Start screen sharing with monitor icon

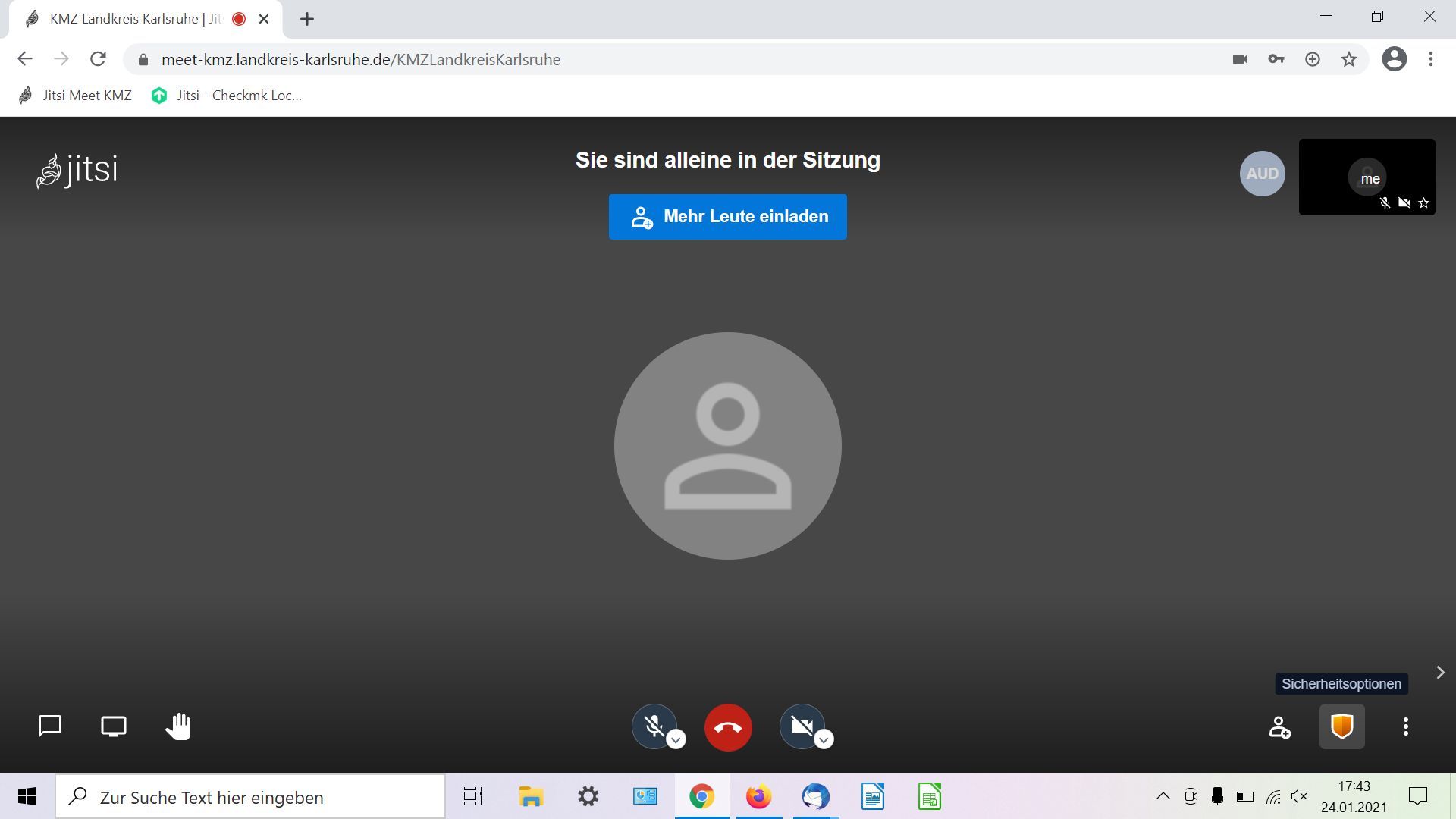(x=114, y=726)
